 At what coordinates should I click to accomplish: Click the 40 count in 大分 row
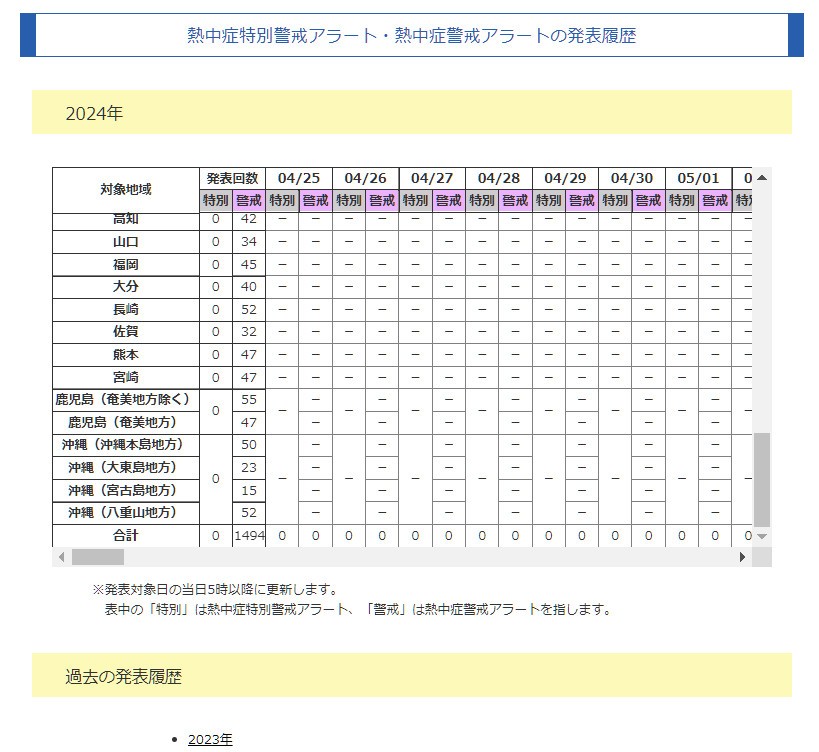click(249, 287)
